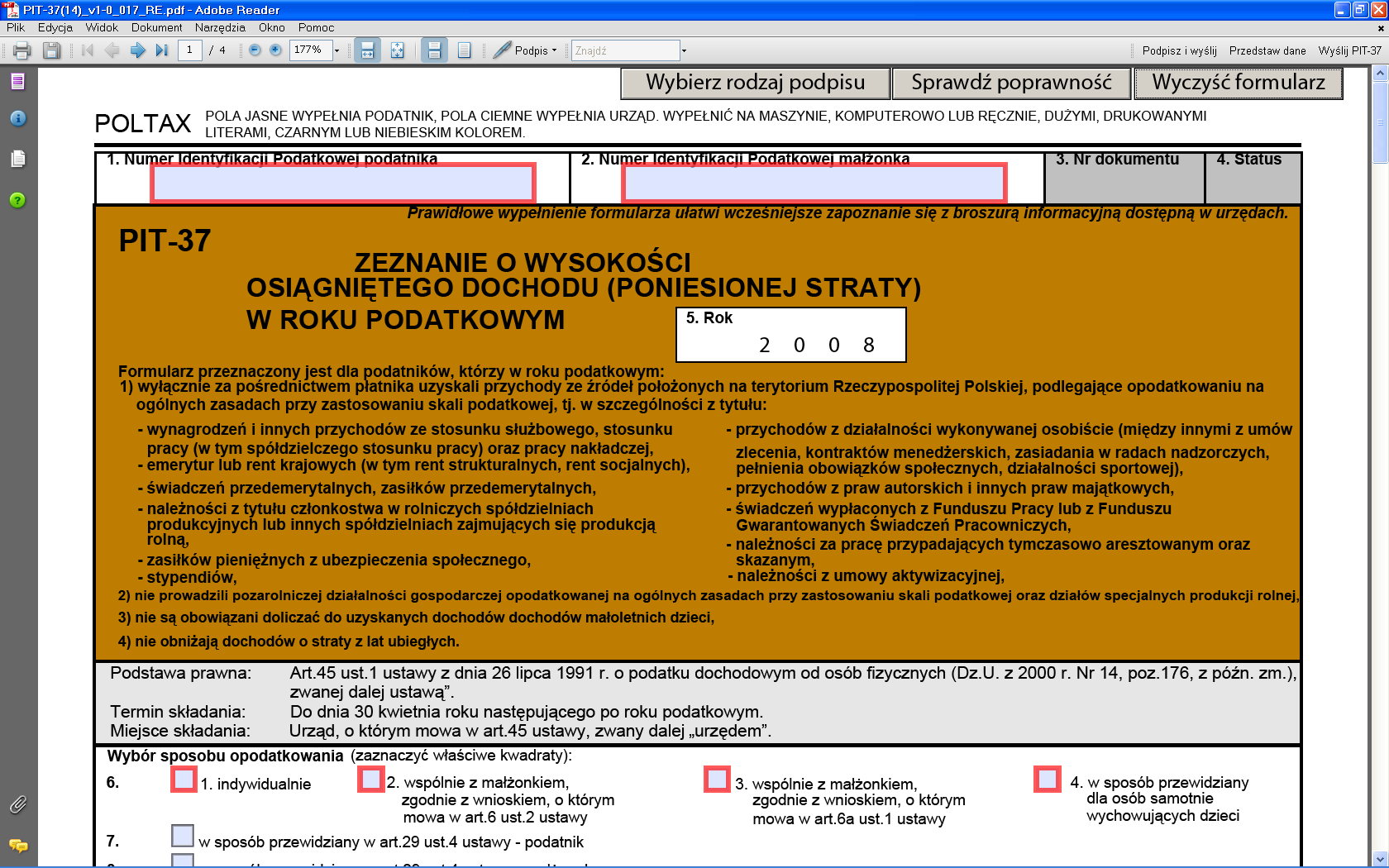
Task: Click the zoom in (plus) icon
Action: coord(275,50)
